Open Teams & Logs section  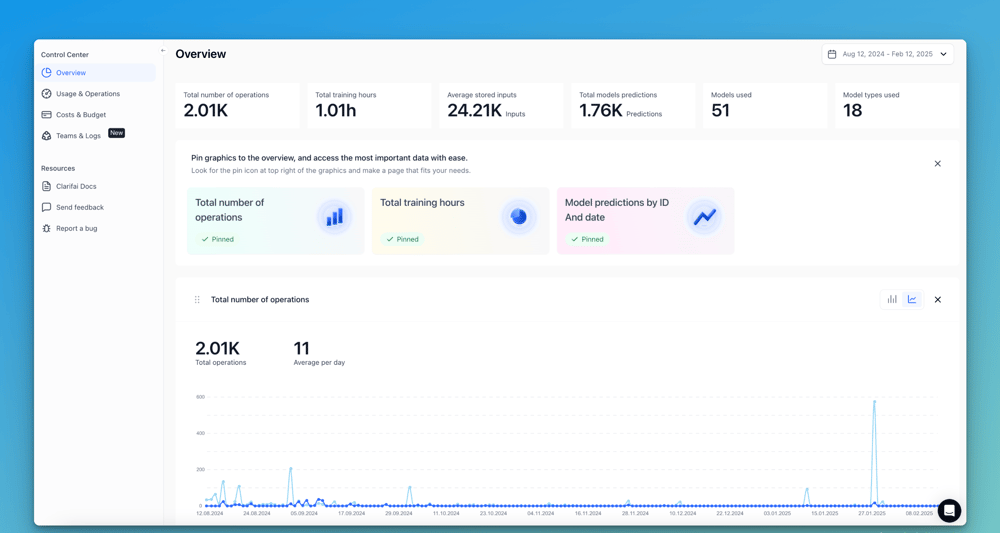[78, 136]
